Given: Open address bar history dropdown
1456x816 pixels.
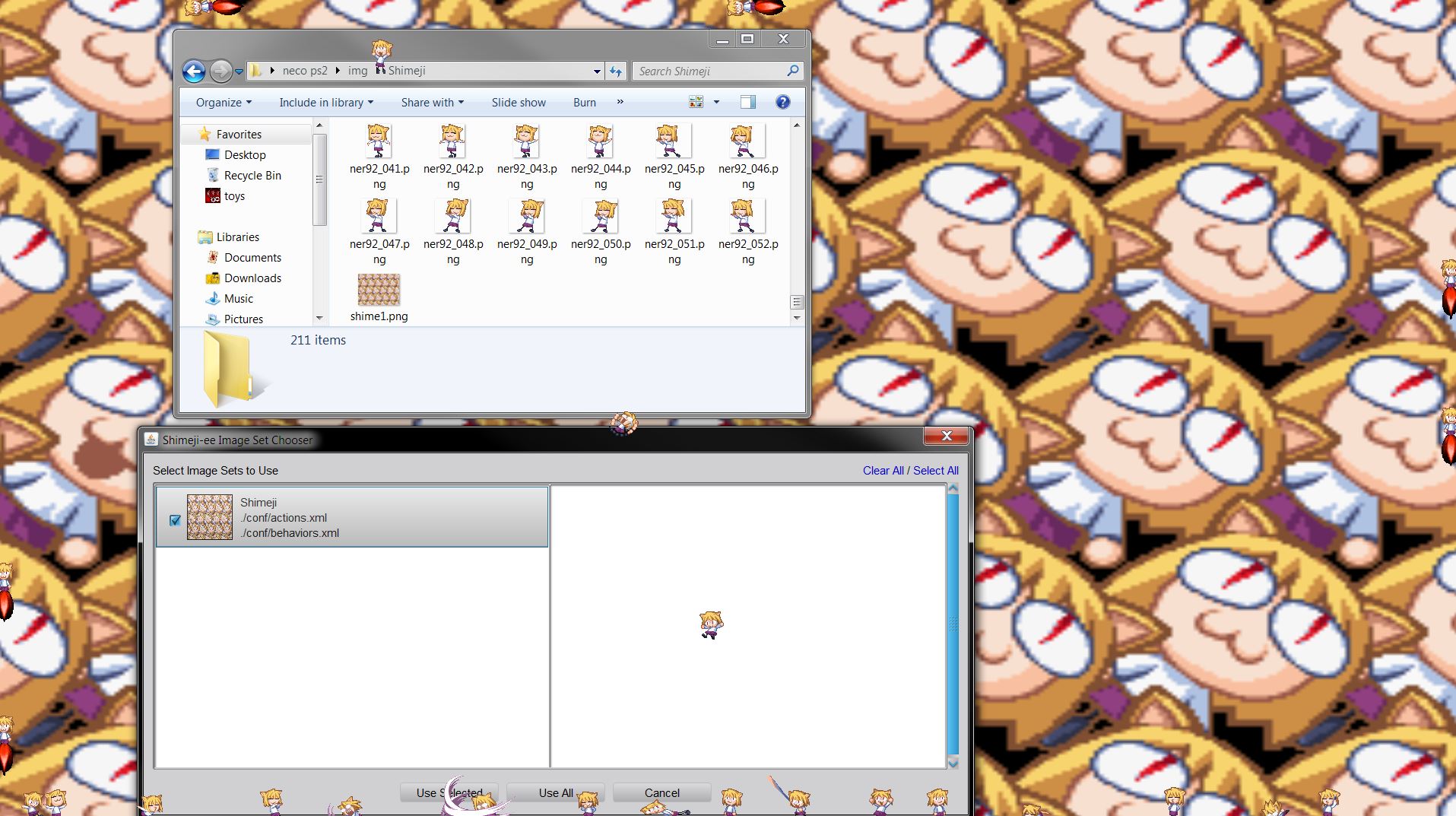Looking at the screenshot, I should pyautogui.click(x=597, y=71).
